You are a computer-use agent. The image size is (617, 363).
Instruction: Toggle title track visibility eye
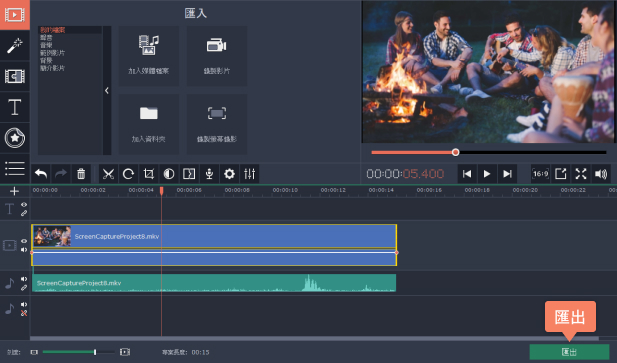24,205
